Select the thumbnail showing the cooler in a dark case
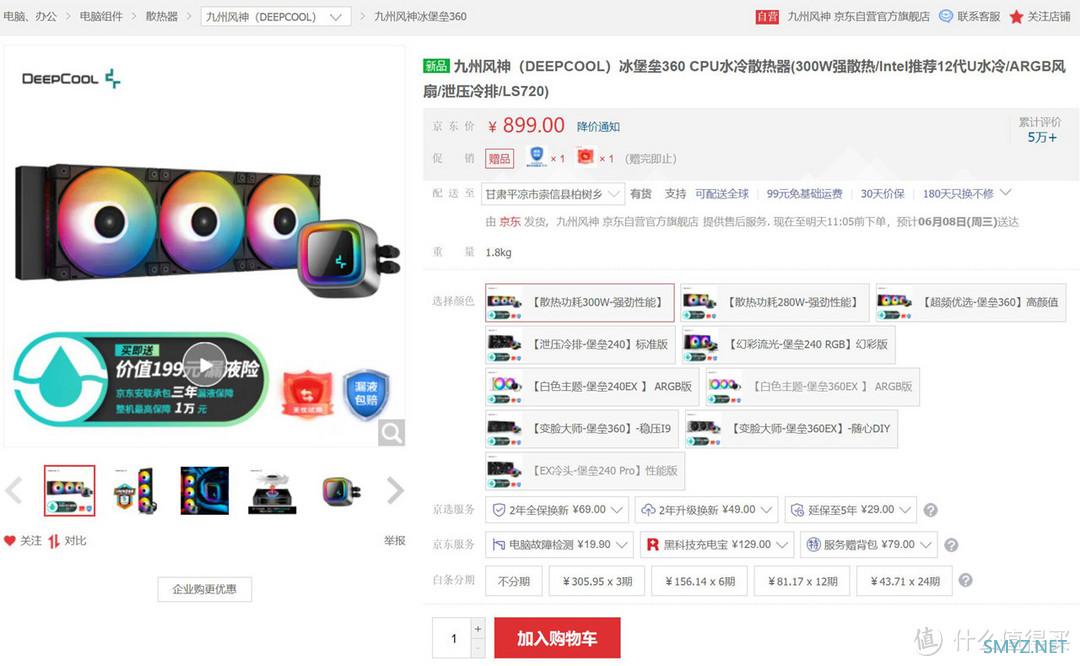The height and width of the screenshot is (666, 1080). tap(205, 490)
